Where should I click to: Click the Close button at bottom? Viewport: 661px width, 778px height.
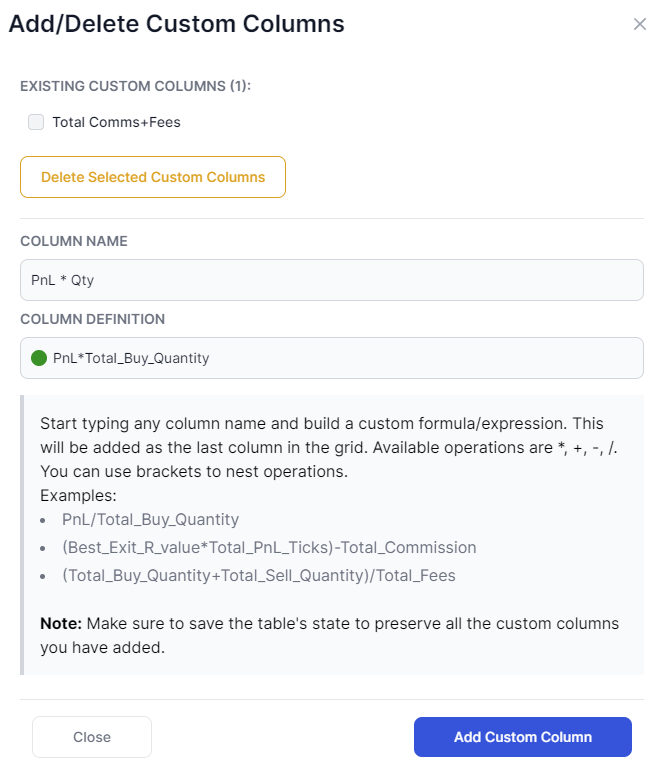coord(92,737)
